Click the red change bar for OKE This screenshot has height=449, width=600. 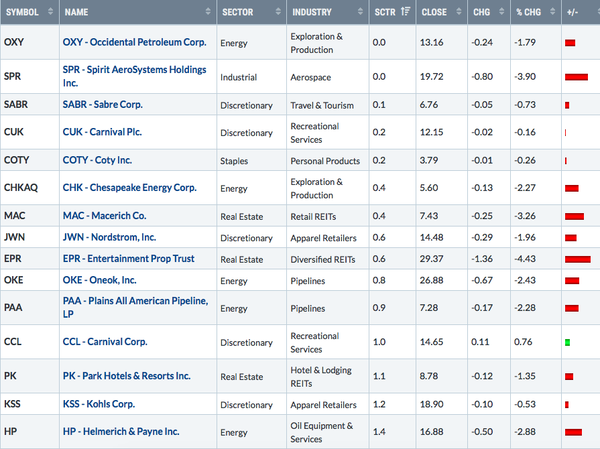[x=572, y=282]
